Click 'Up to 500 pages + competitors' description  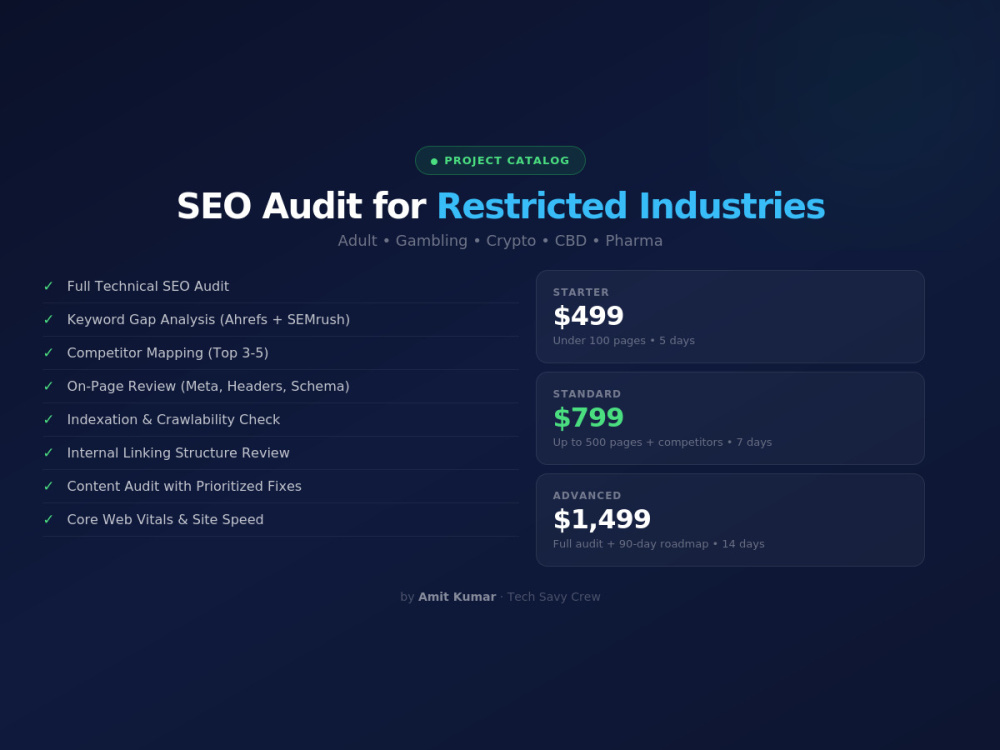point(638,442)
